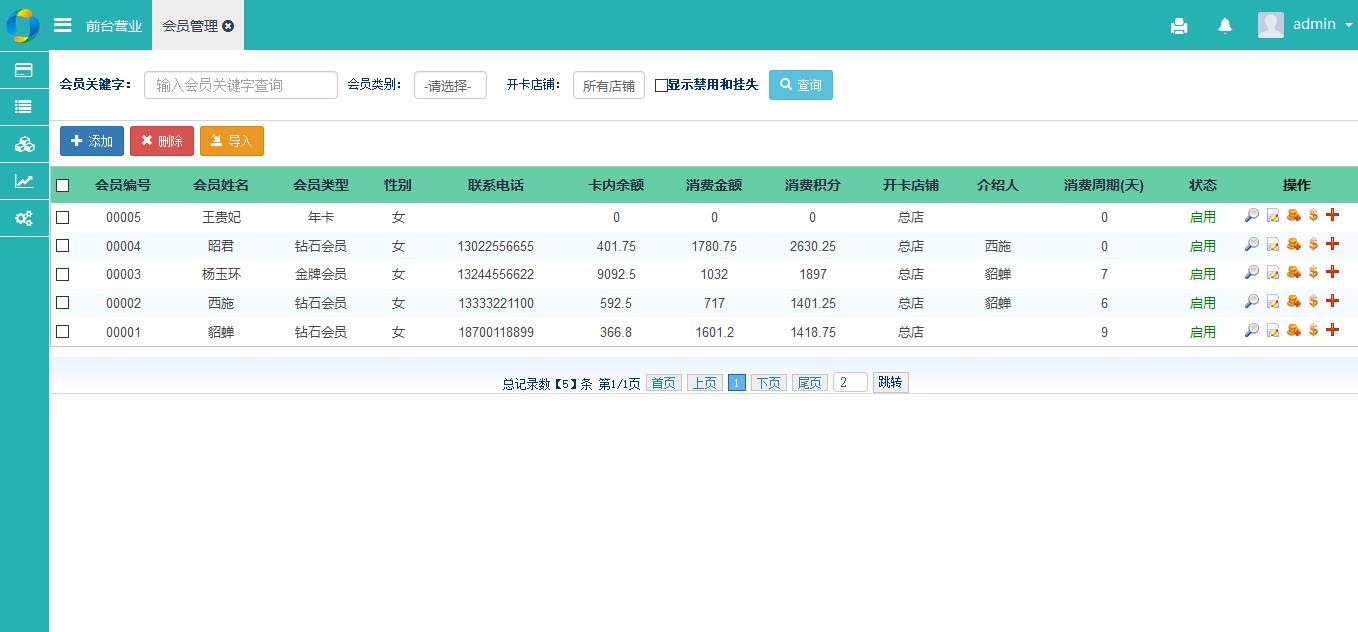Open the notification bell
This screenshot has height=632, width=1358.
(1225, 26)
